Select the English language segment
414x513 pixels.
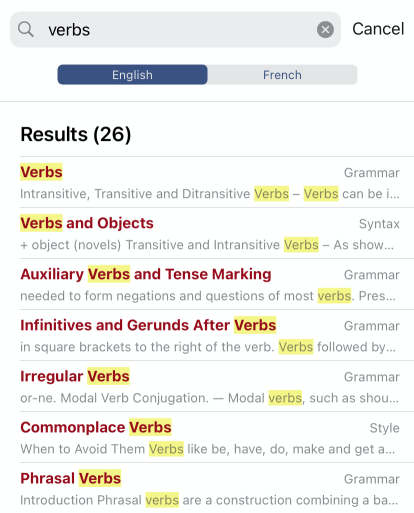(132, 75)
